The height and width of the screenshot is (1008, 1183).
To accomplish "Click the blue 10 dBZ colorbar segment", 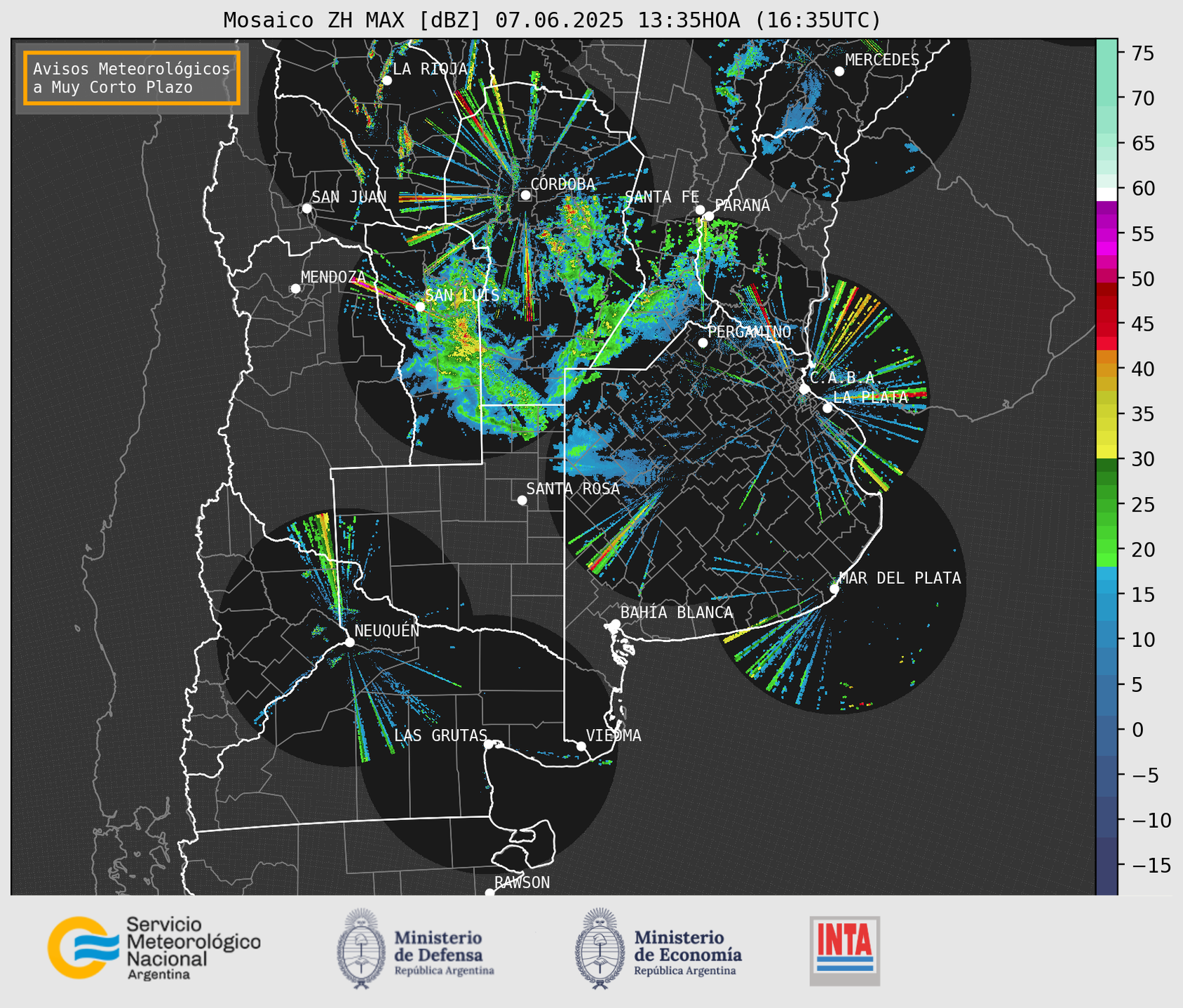I will coord(1107,640).
